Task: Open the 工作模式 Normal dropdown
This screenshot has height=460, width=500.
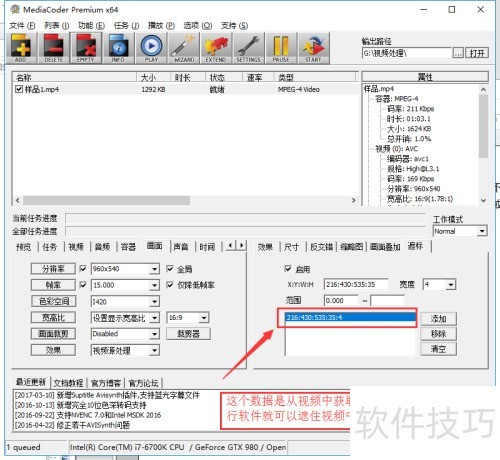Action: point(482,231)
